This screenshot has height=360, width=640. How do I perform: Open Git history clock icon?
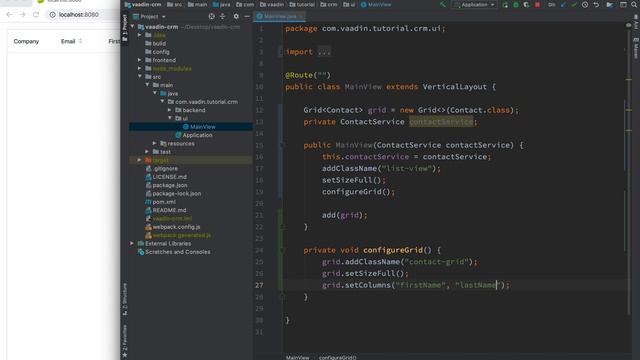585,4
